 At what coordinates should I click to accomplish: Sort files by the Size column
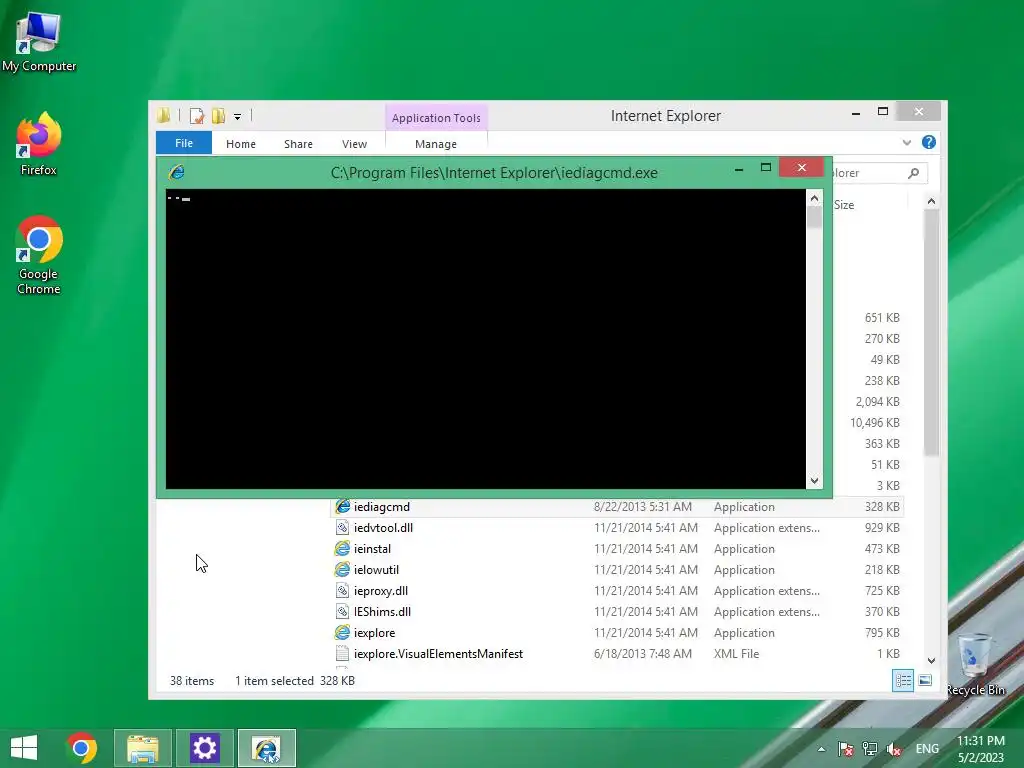coord(869,204)
